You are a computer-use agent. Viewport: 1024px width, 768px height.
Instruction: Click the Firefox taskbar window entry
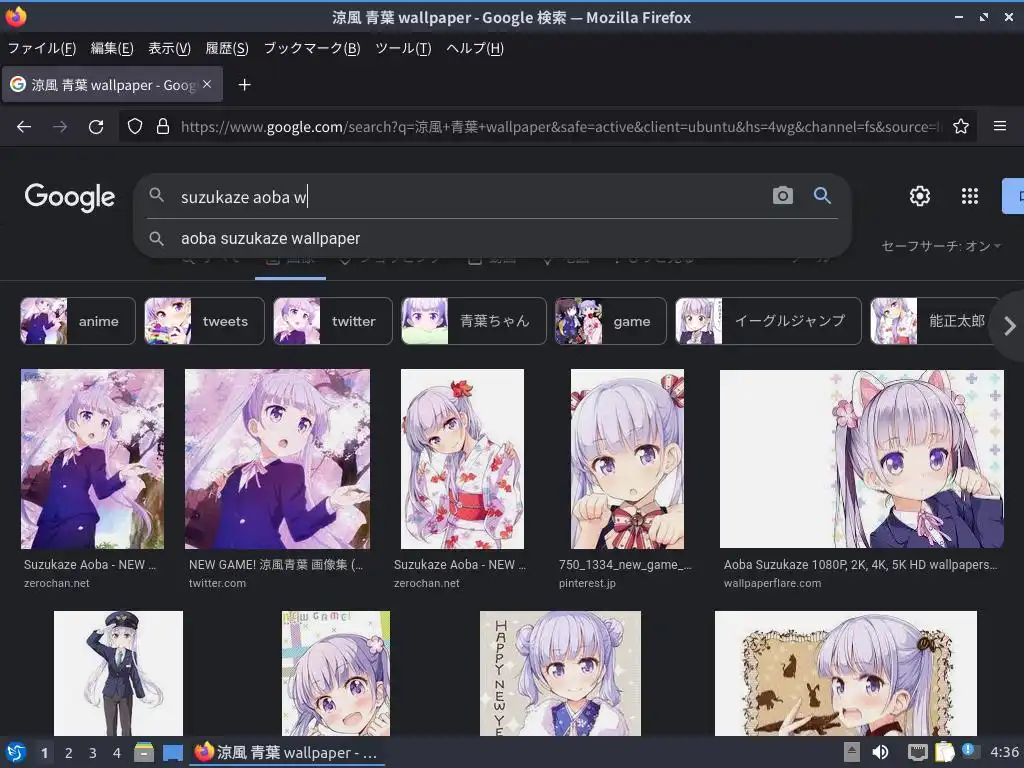point(287,752)
